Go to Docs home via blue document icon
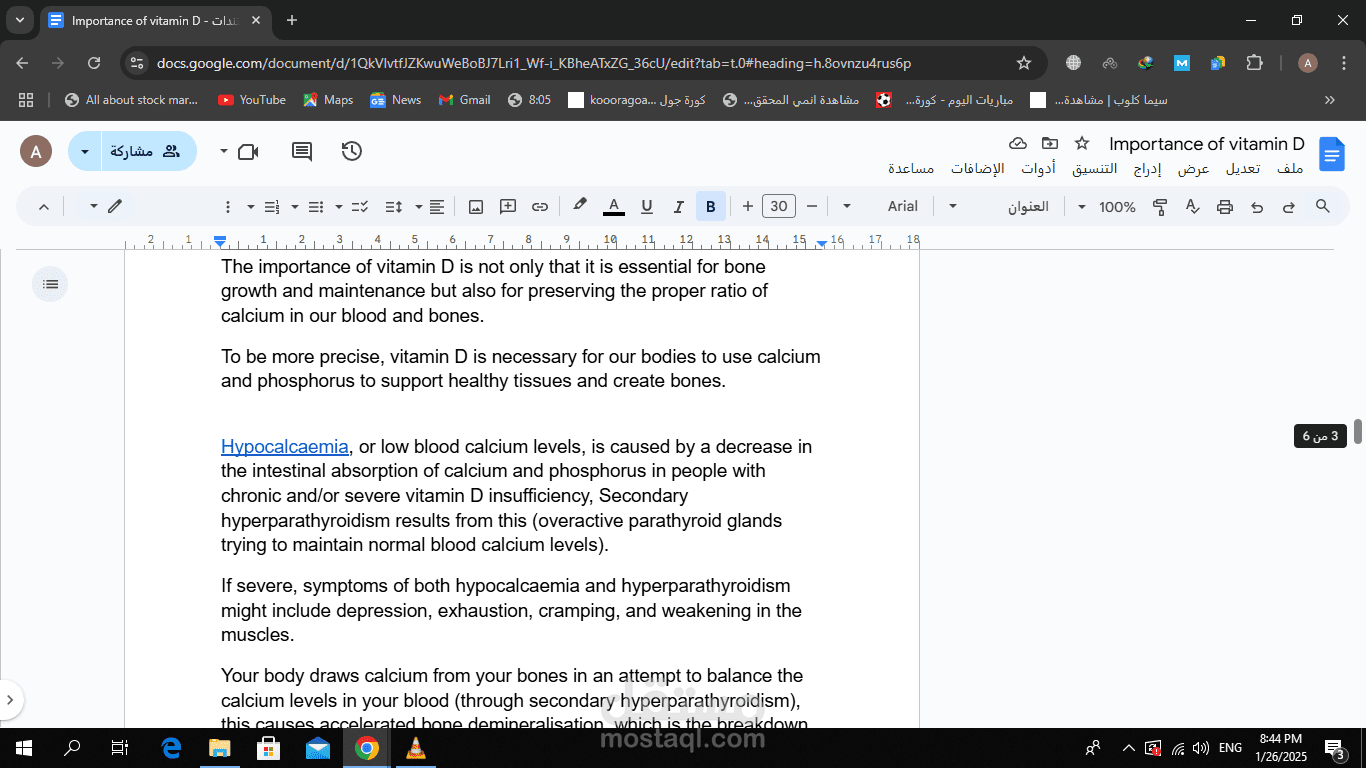The height and width of the screenshot is (768, 1366). [x=1332, y=154]
